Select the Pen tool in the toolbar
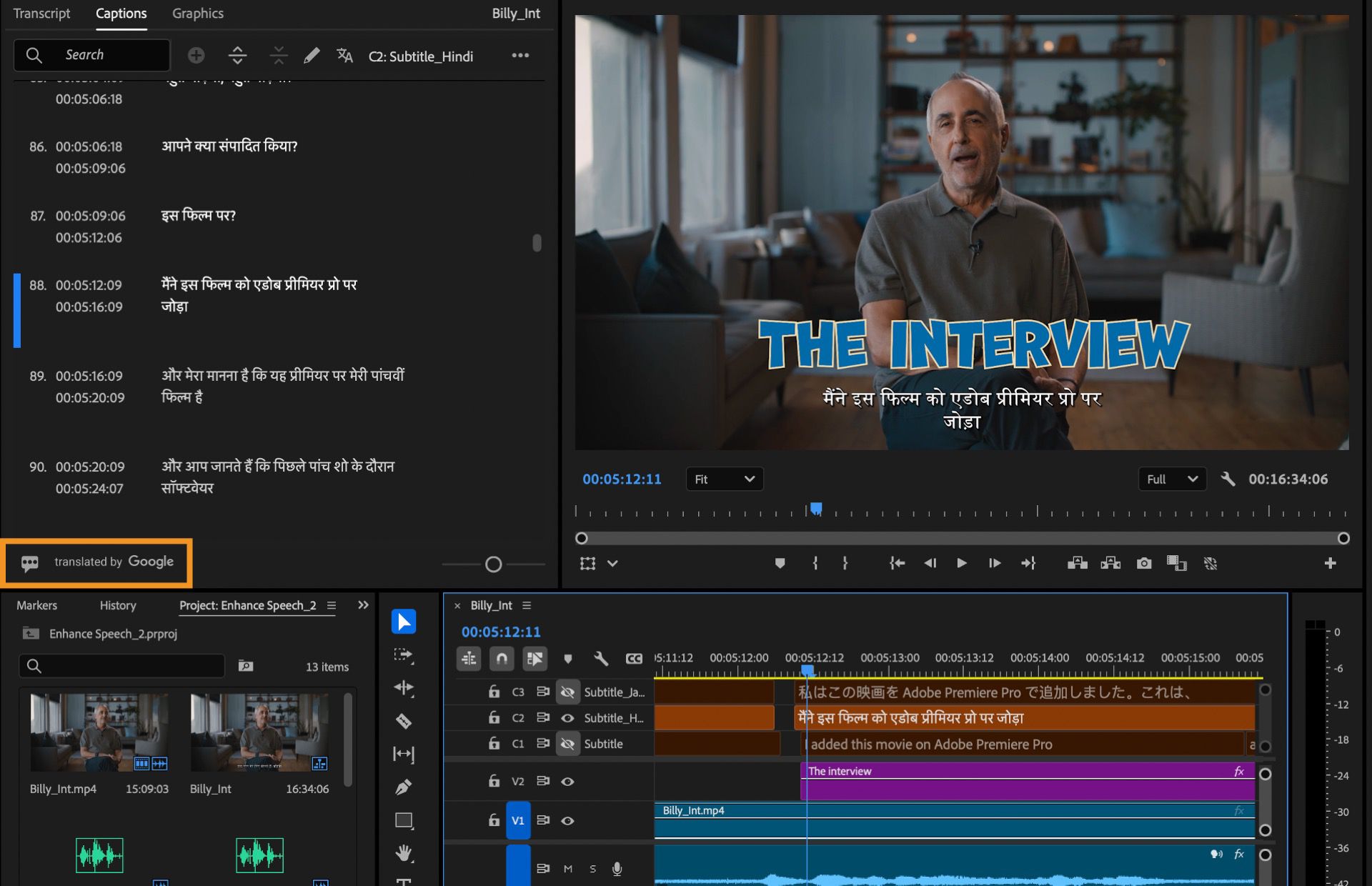Image resolution: width=1372 pixels, height=886 pixels. pyautogui.click(x=404, y=787)
